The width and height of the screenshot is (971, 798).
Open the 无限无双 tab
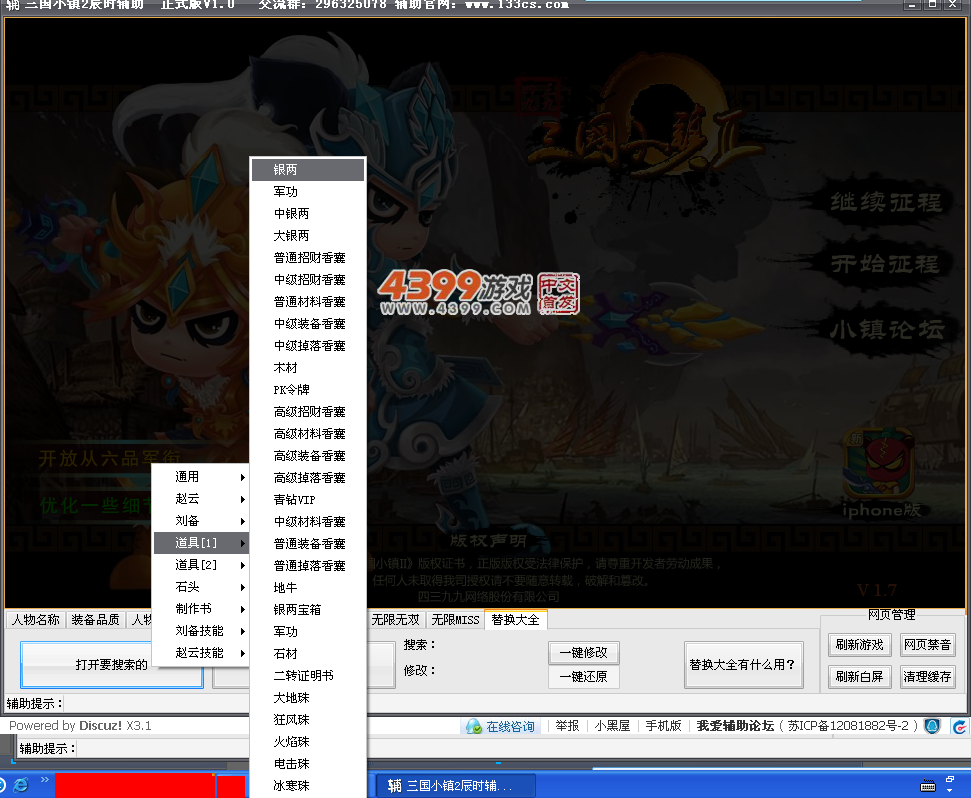pos(396,620)
